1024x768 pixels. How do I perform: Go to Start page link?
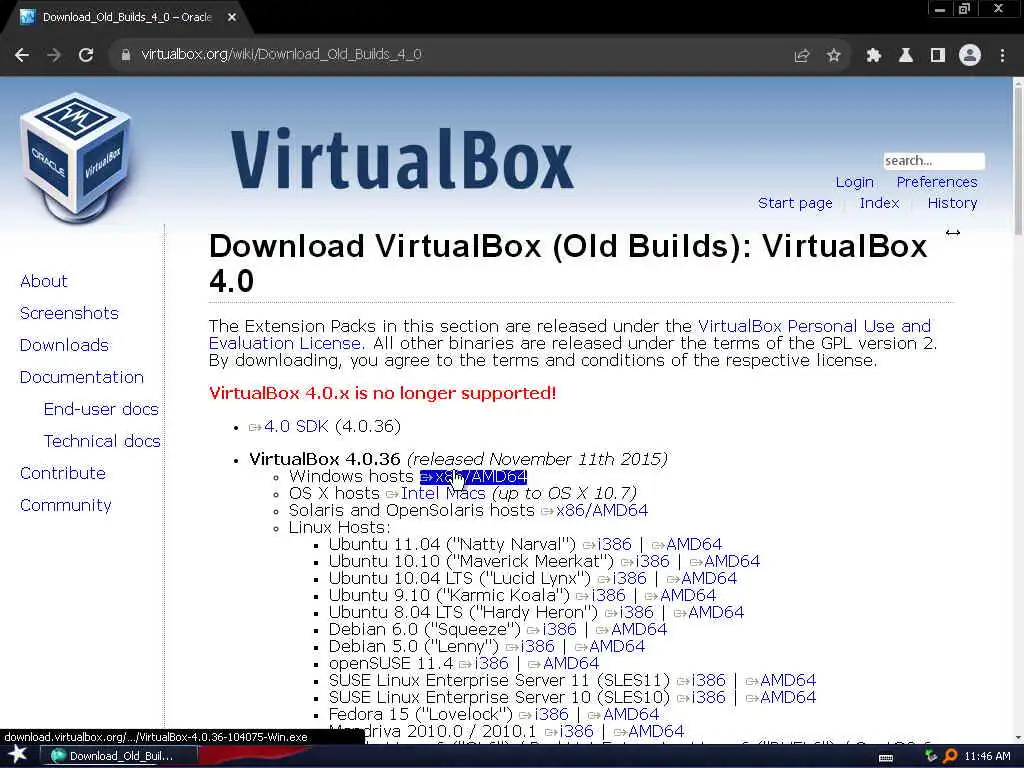795,203
